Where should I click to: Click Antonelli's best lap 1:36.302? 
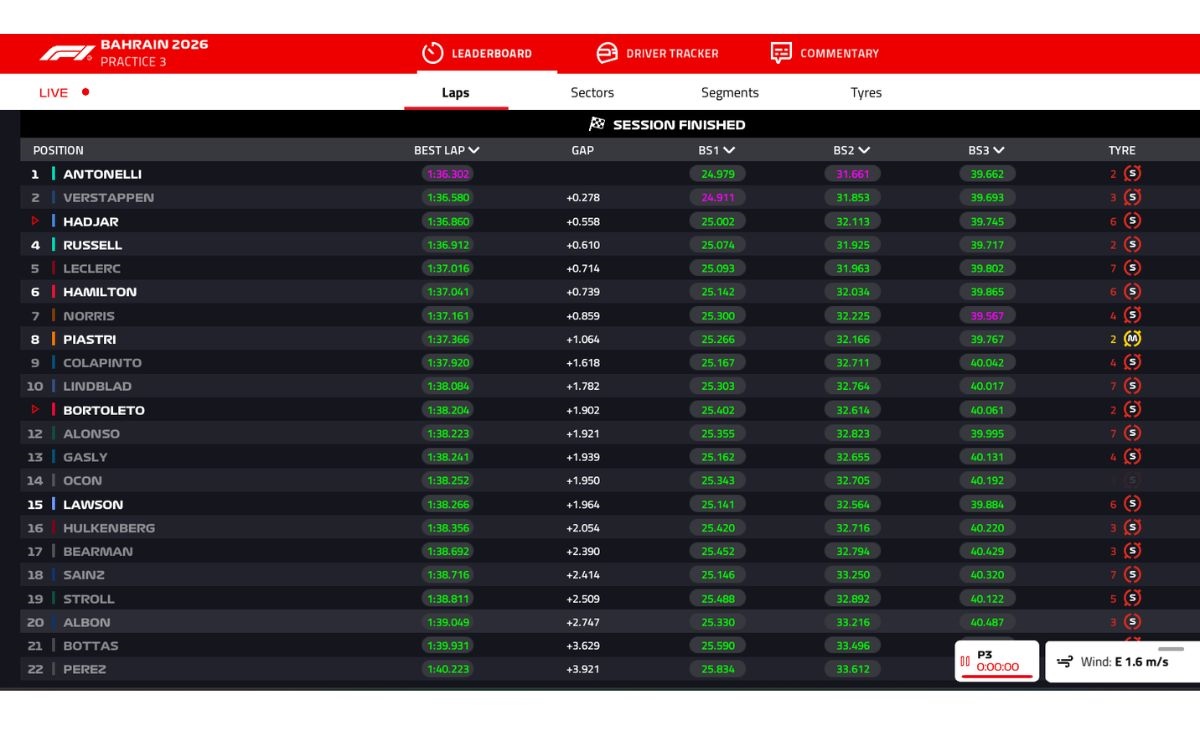pos(447,174)
